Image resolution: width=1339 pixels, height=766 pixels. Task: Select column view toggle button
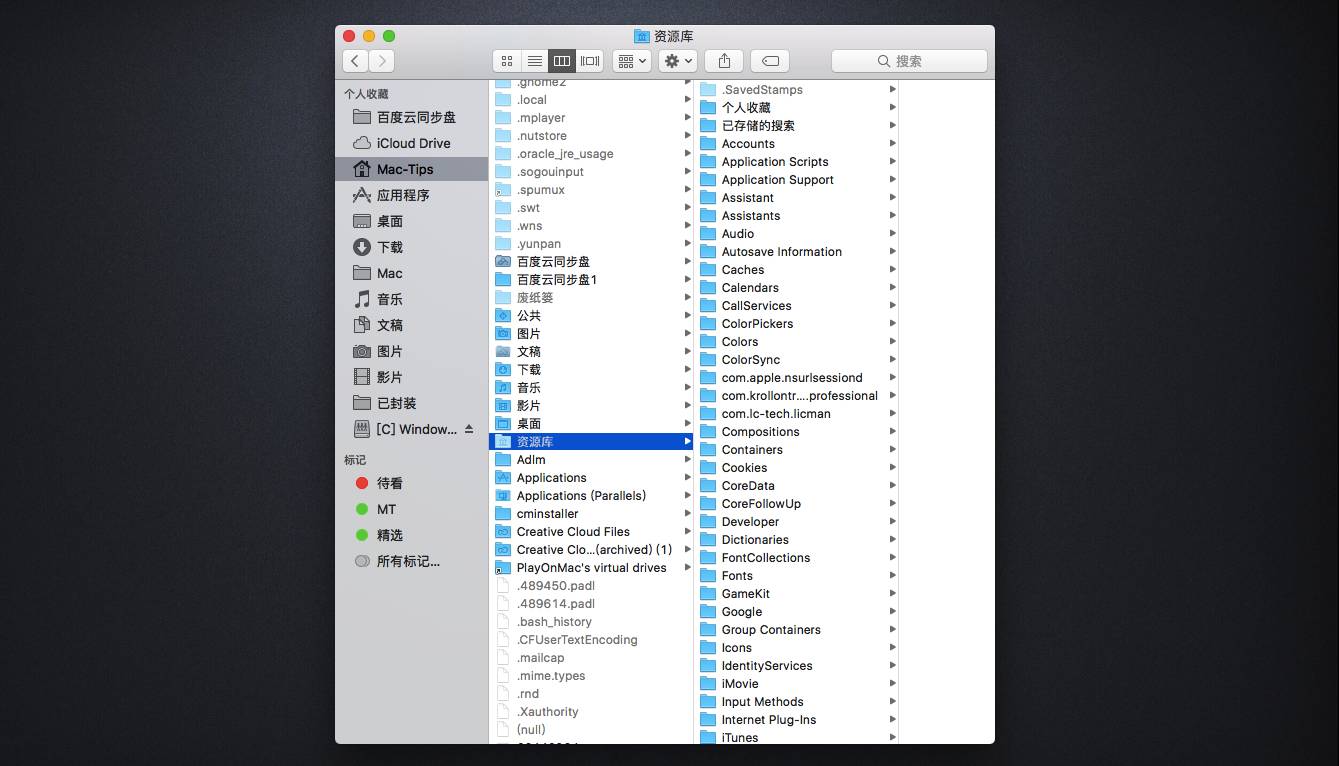[x=562, y=61]
